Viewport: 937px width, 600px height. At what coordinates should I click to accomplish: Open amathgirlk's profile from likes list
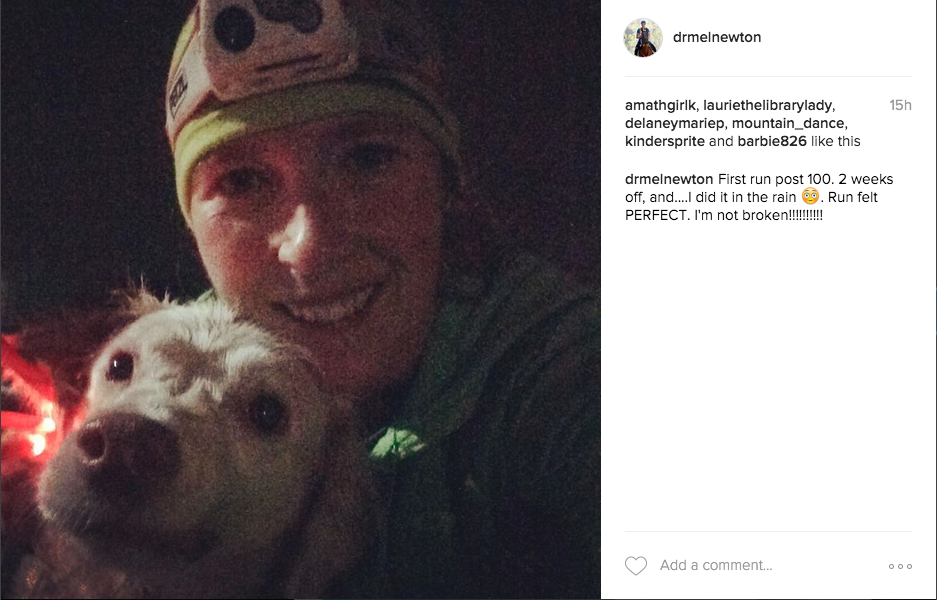click(x=660, y=105)
